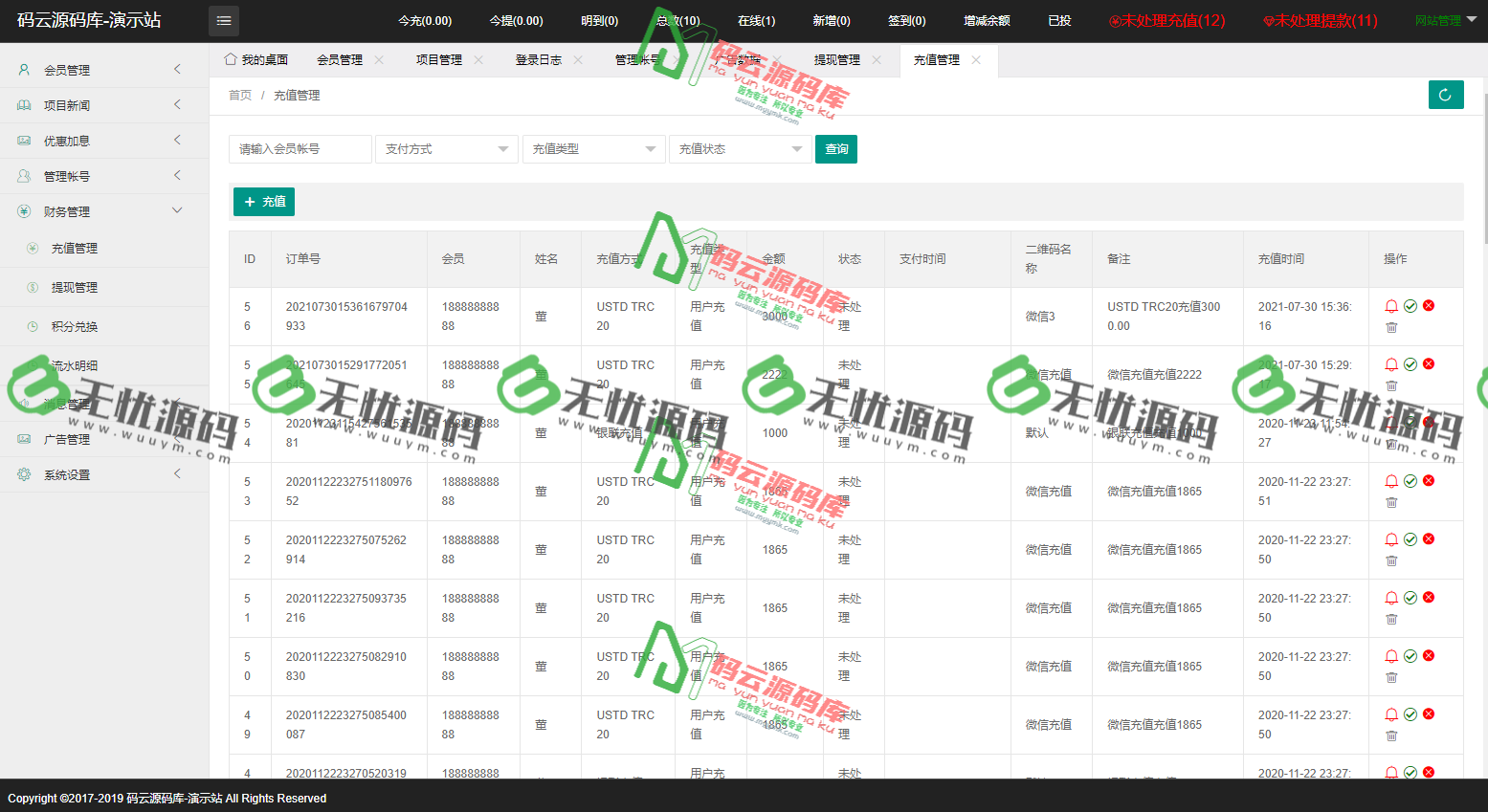Image resolution: width=1488 pixels, height=812 pixels.
Task: Open the 充值状态 dropdown
Action: [740, 149]
